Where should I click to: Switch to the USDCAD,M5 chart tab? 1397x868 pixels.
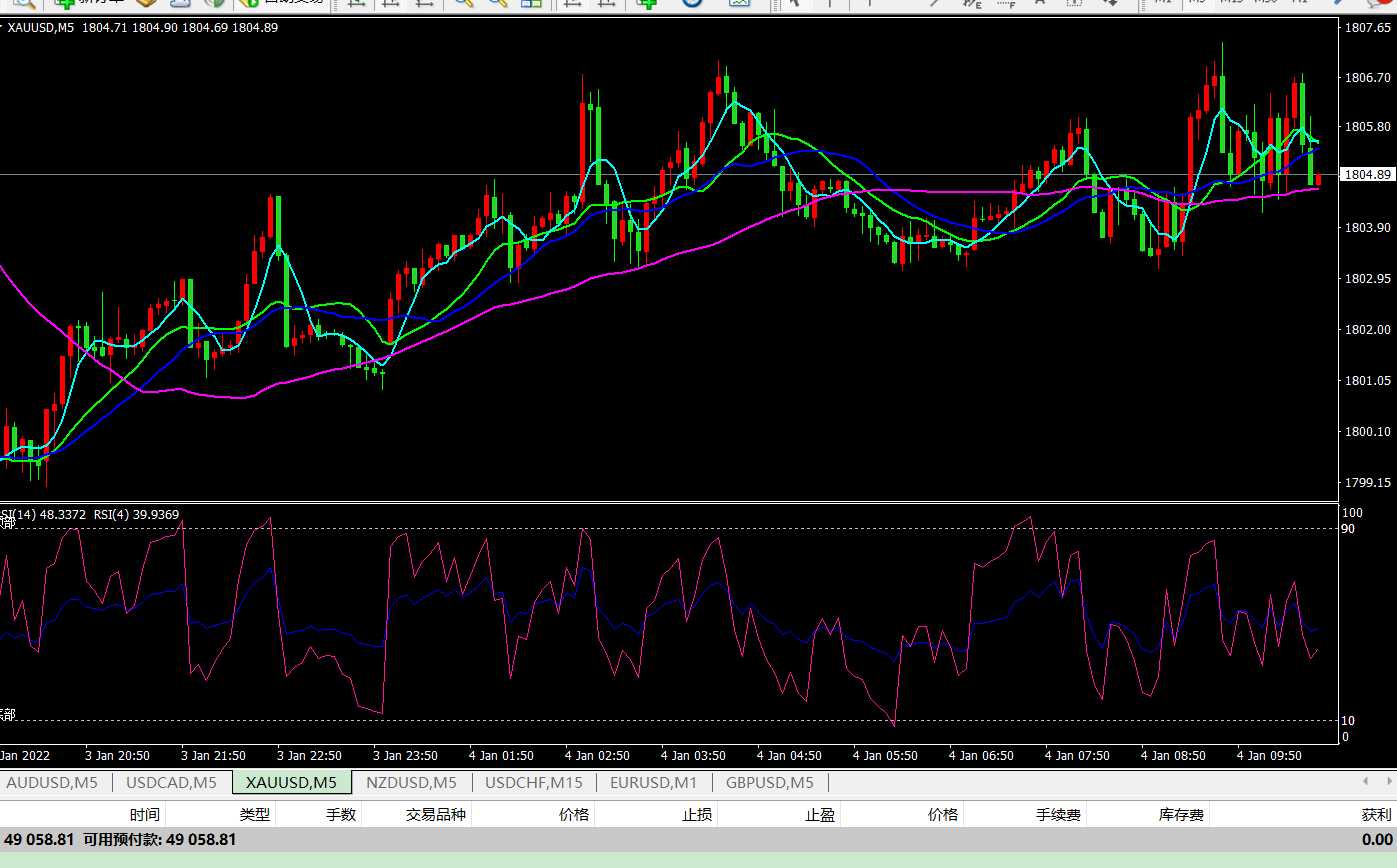pos(171,782)
